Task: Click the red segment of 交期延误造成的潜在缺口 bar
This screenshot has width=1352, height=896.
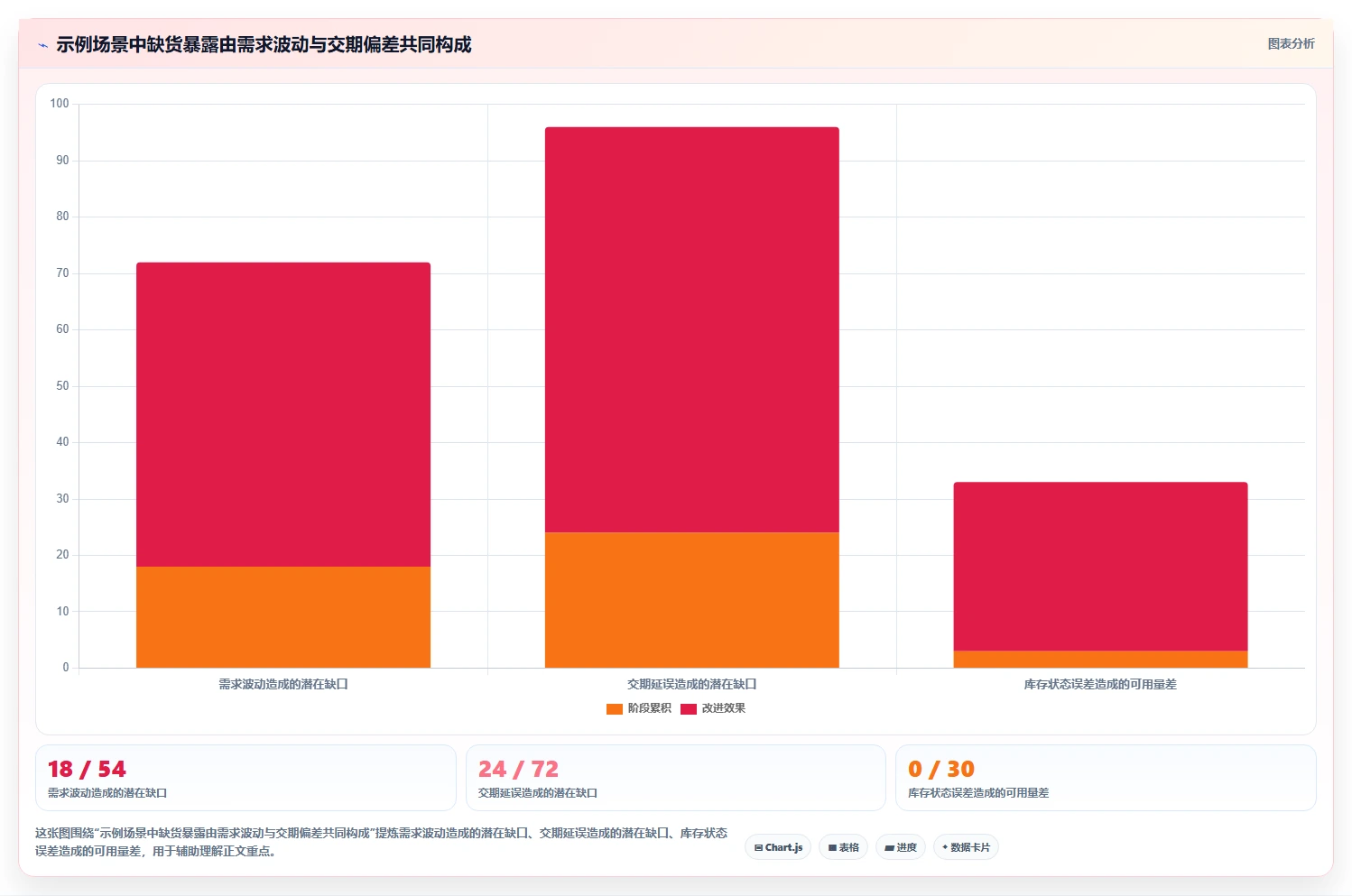Action: (692, 330)
